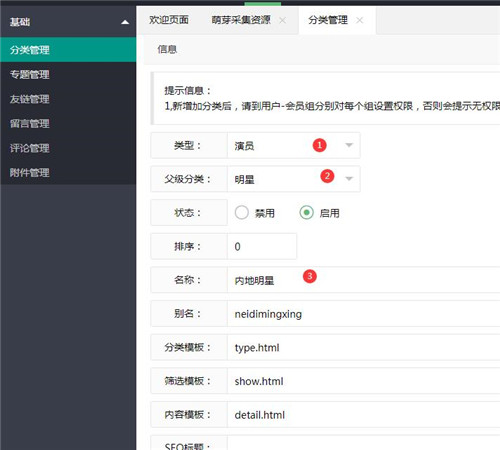This screenshot has height=450, width=500.
Task: Close the 萌芽采集资源 tab
Action: 282,20
